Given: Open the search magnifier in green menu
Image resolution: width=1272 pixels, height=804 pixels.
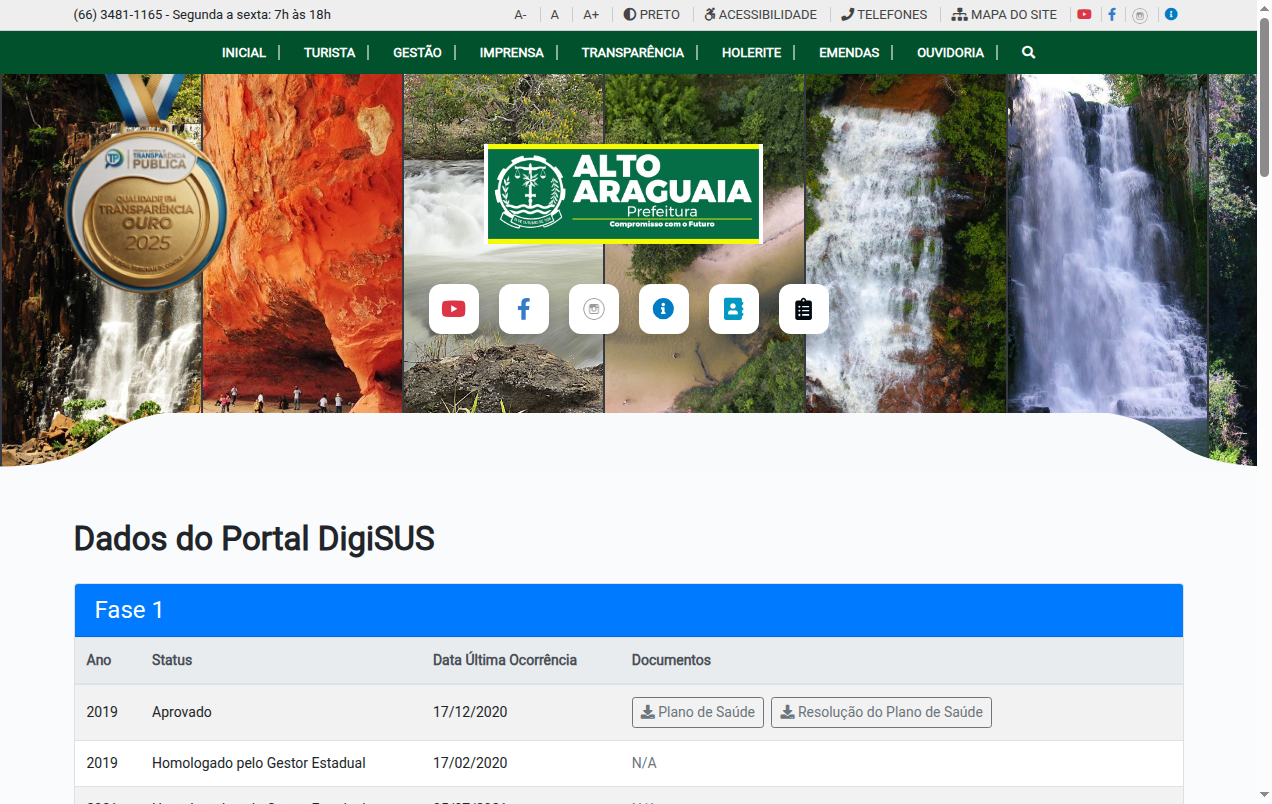Looking at the screenshot, I should (x=1029, y=52).
